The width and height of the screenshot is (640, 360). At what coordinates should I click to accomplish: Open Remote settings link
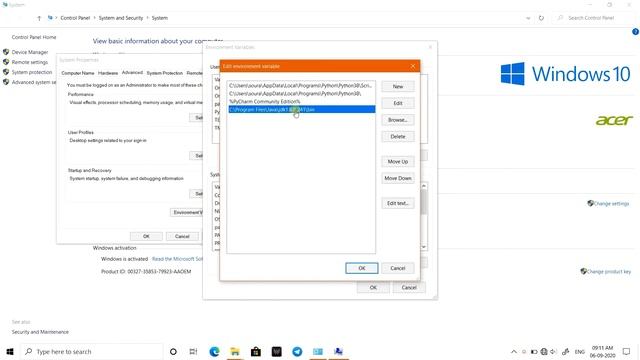pyautogui.click(x=29, y=62)
